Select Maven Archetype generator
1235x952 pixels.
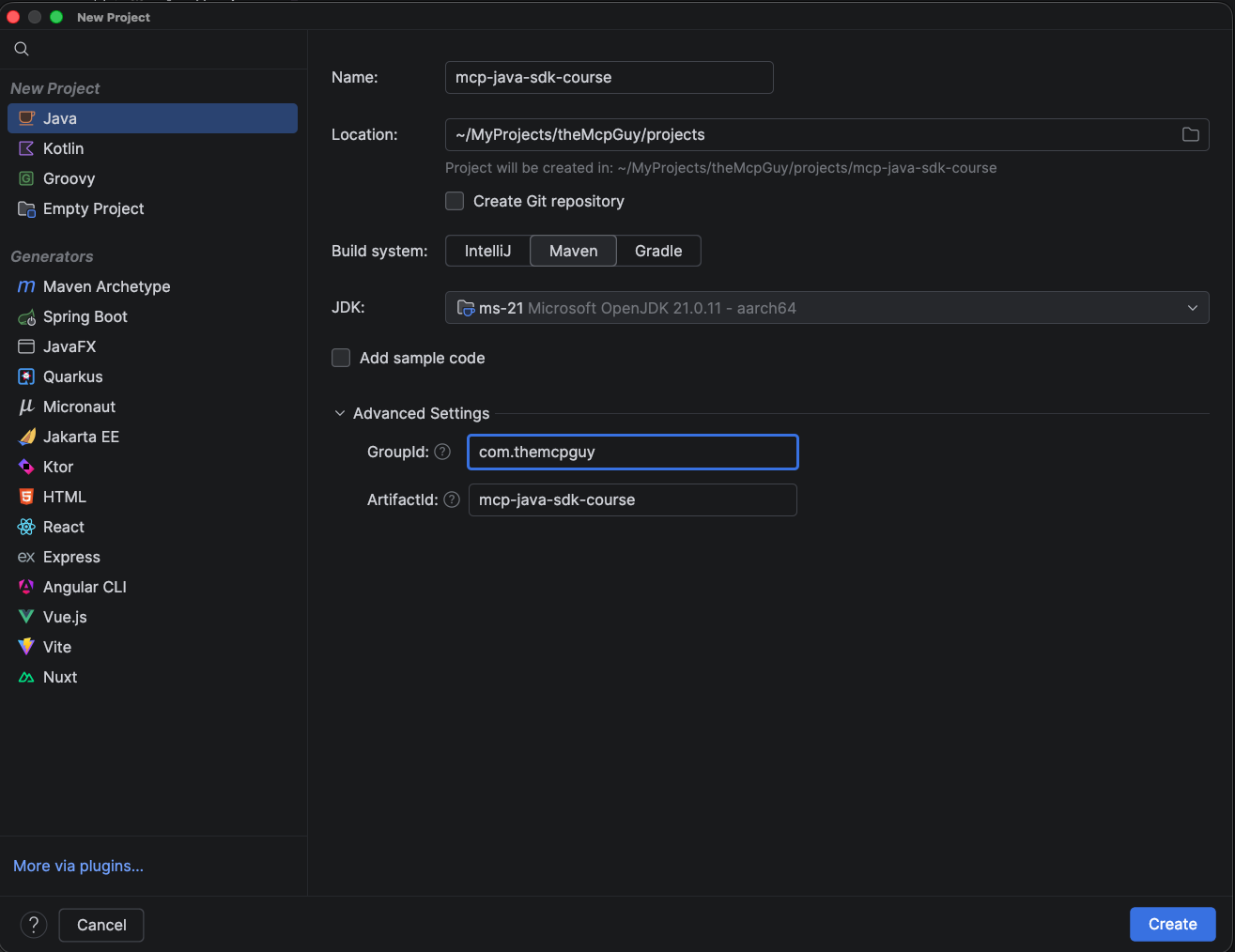pyautogui.click(x=152, y=286)
